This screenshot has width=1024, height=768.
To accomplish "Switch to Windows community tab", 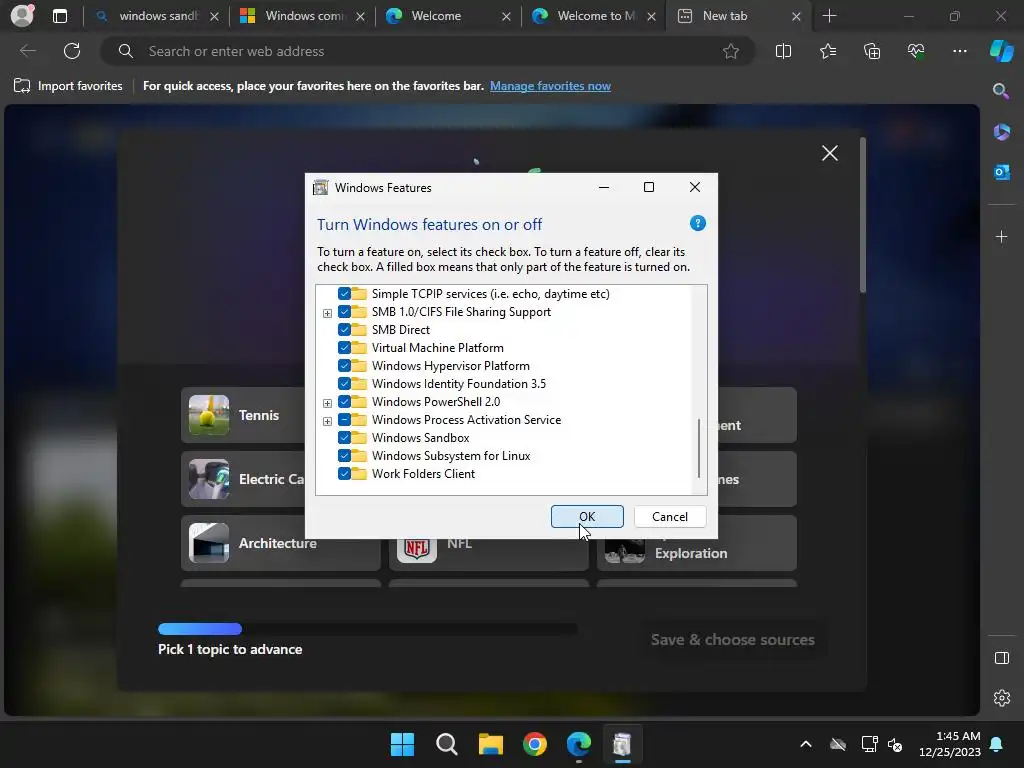I will (302, 16).
